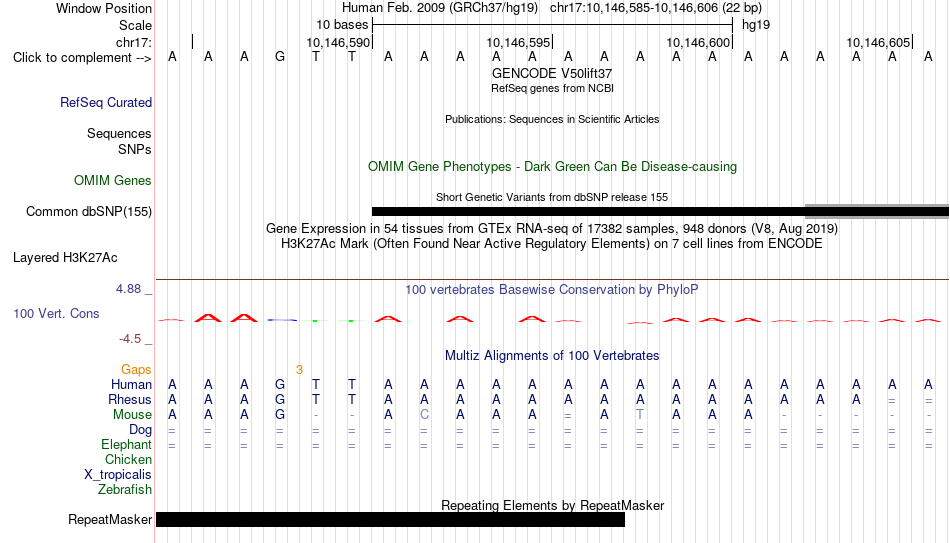The height and width of the screenshot is (543, 950).
Task: Click 'Publications: Sequences in Scientific Articles' title
Action: click(x=552, y=119)
